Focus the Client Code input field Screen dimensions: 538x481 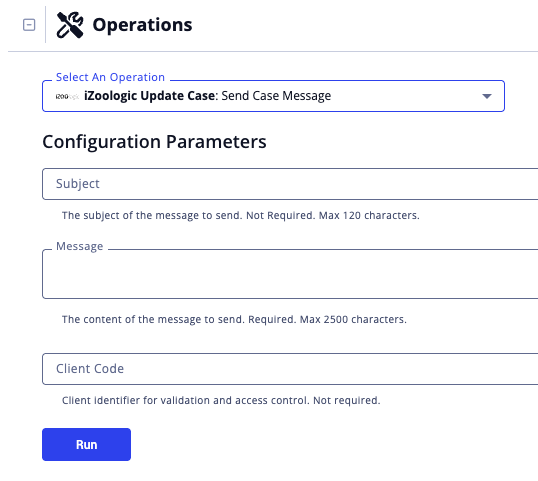[x=290, y=369]
